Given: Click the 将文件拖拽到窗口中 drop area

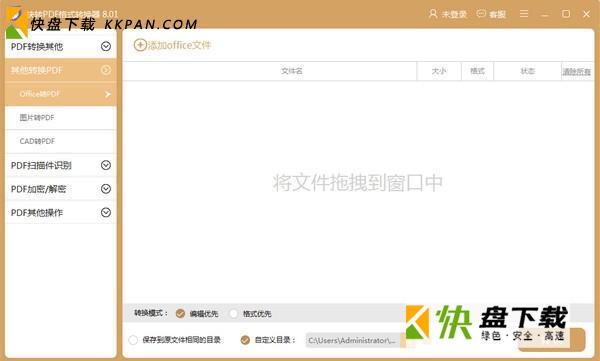Looking at the screenshot, I should 358,183.
